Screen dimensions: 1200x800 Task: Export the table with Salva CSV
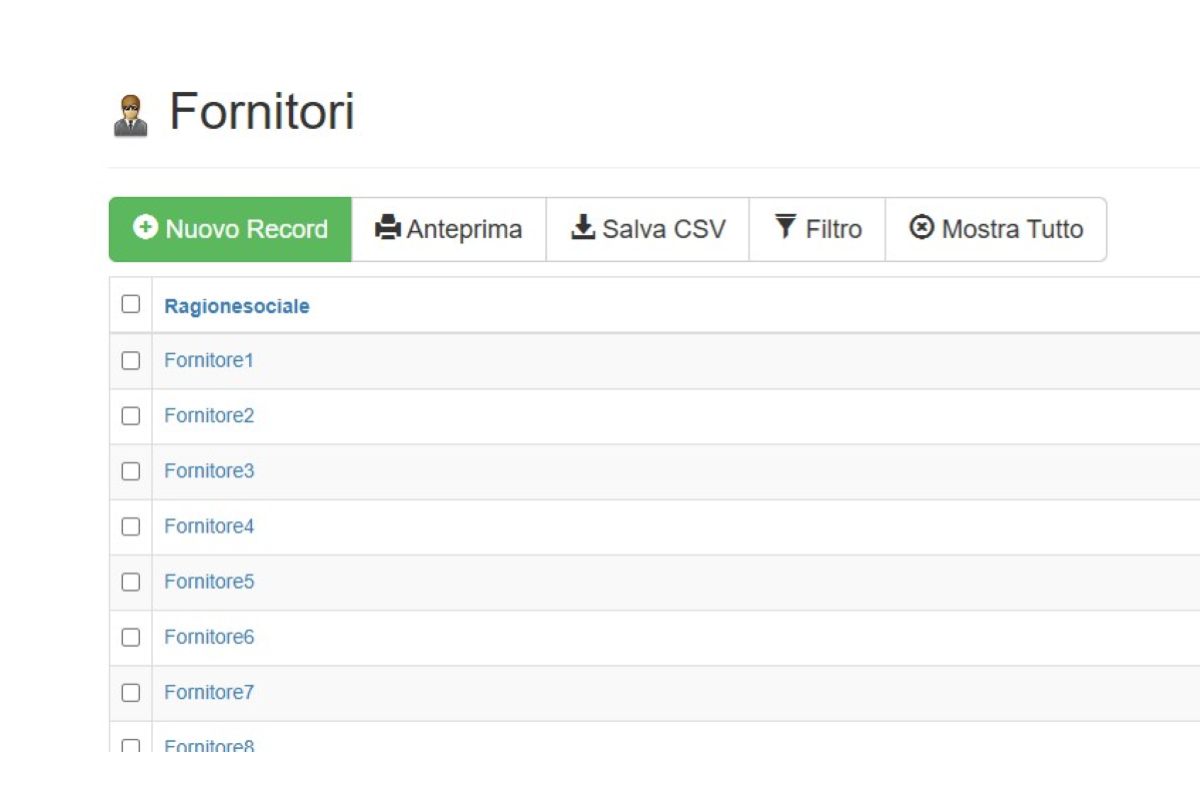point(648,229)
